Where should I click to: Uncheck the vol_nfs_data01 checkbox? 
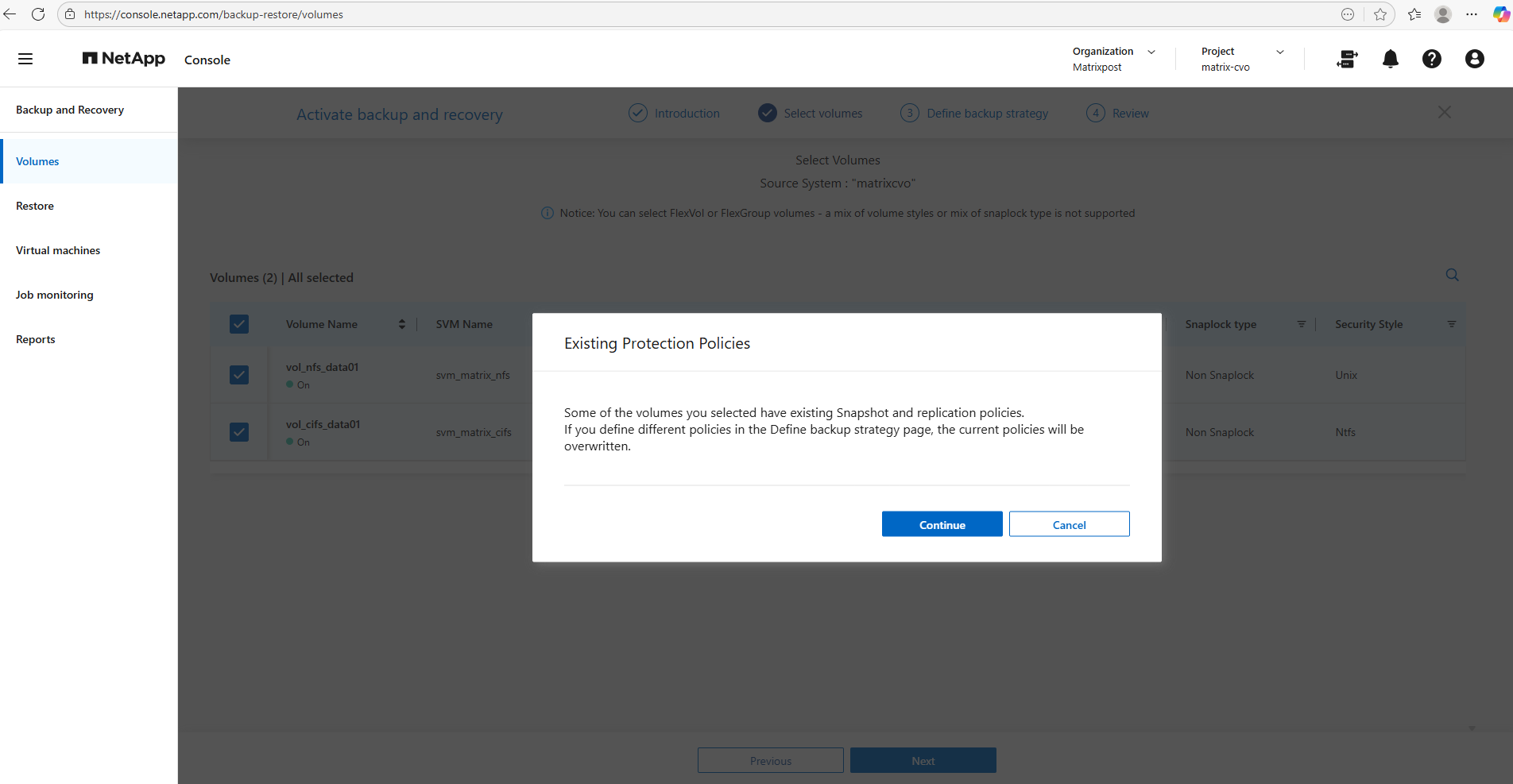coord(239,375)
